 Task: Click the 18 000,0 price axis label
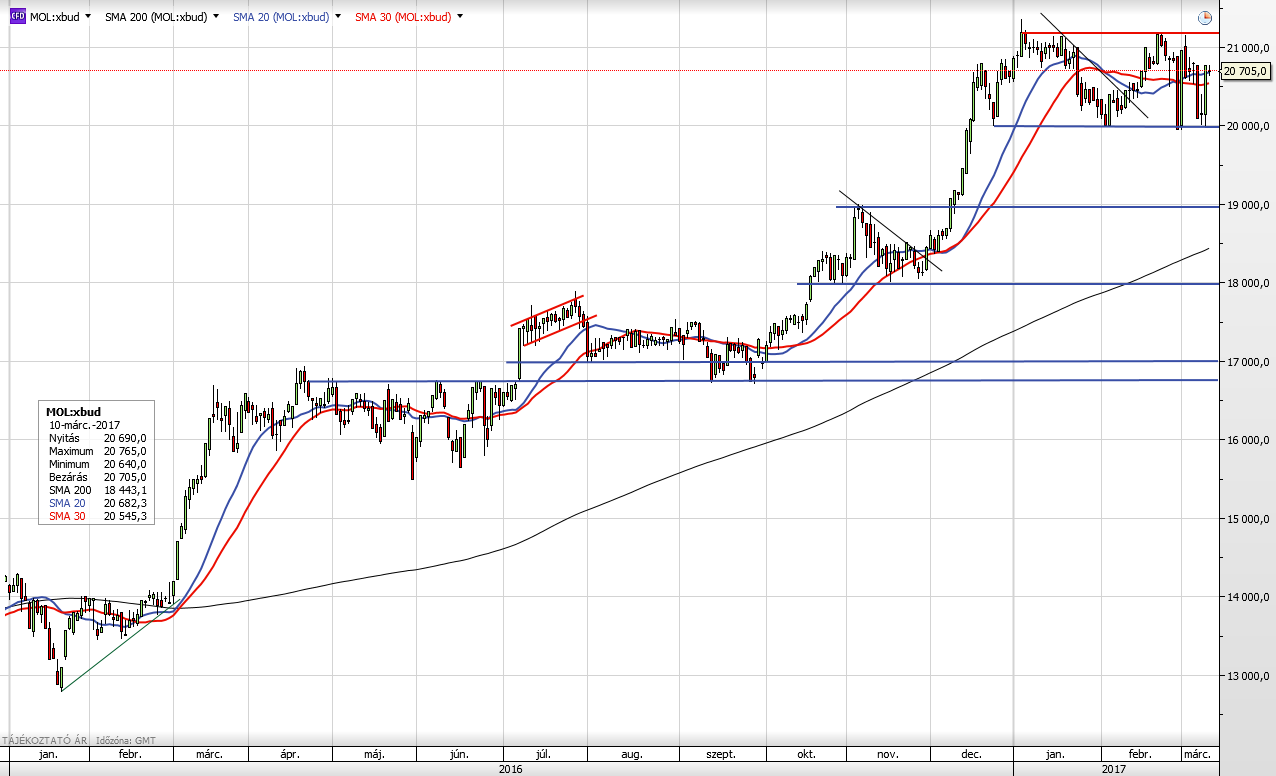(x=1247, y=283)
